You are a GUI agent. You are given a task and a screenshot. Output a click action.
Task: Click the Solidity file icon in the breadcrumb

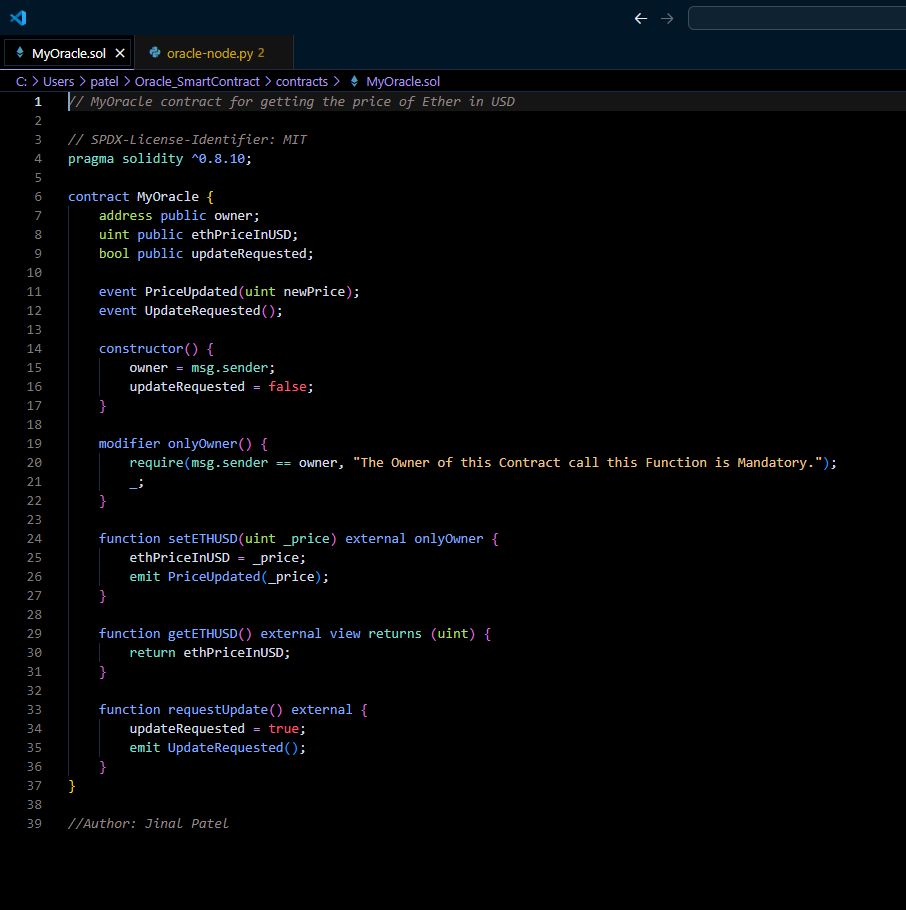(x=354, y=81)
